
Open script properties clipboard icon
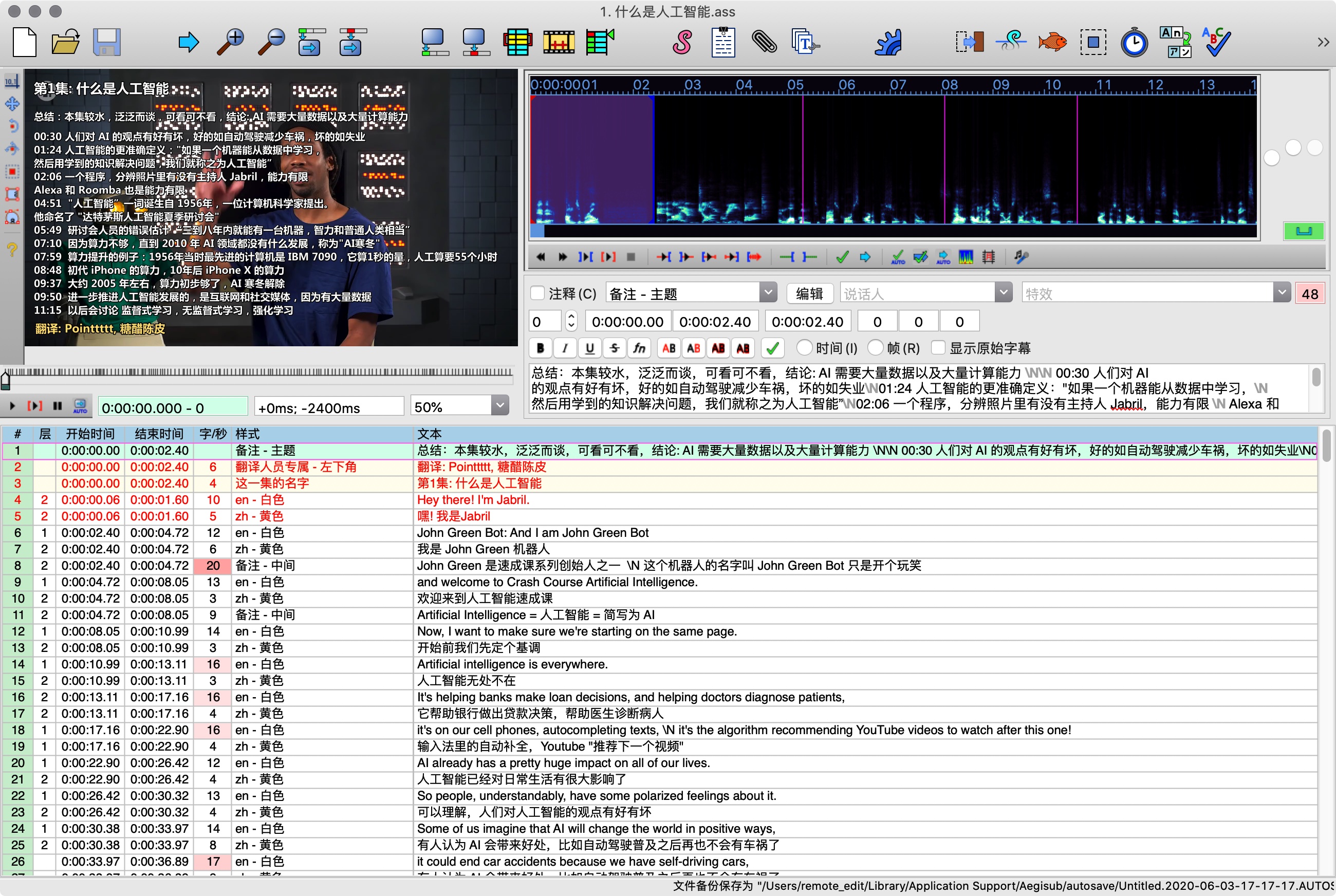tap(723, 42)
